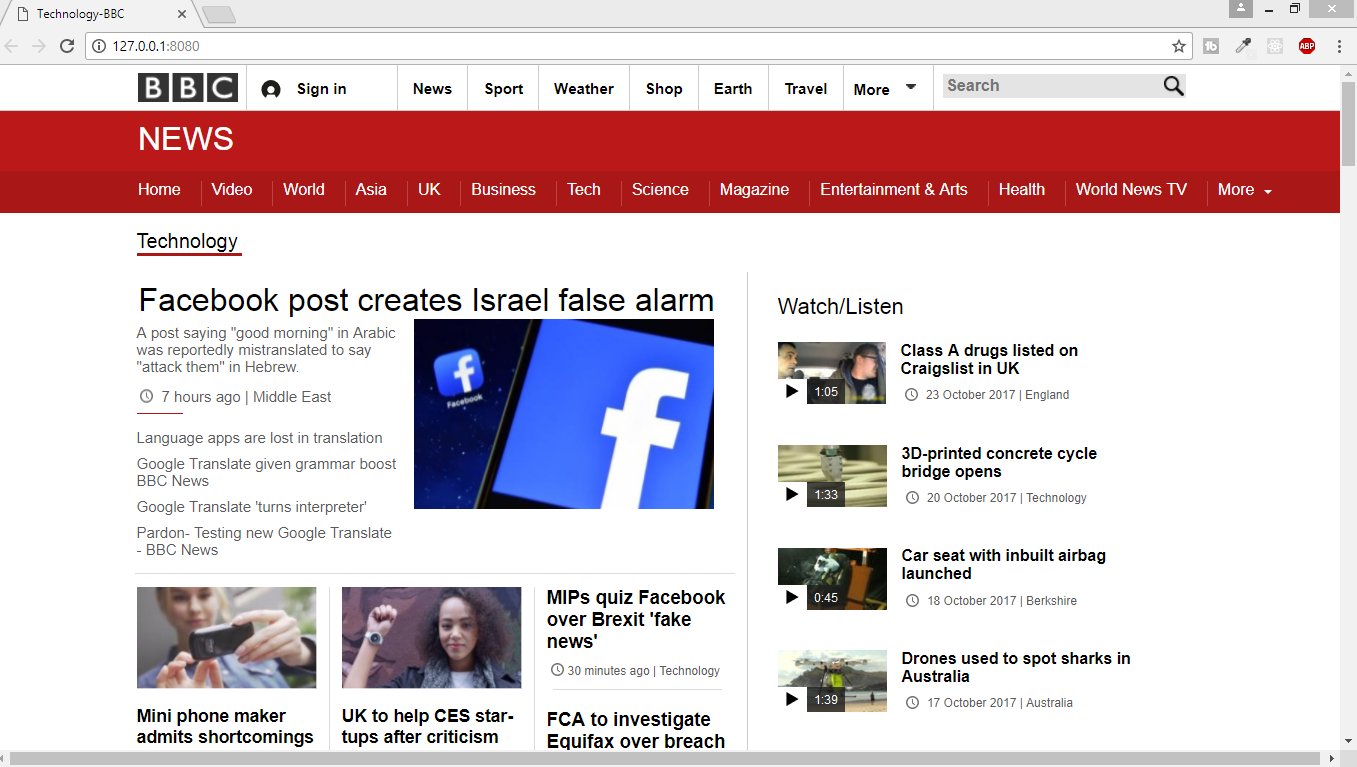The height and width of the screenshot is (767, 1357).
Task: Open Mini phone maker admits shortcomings
Action: pos(225,727)
